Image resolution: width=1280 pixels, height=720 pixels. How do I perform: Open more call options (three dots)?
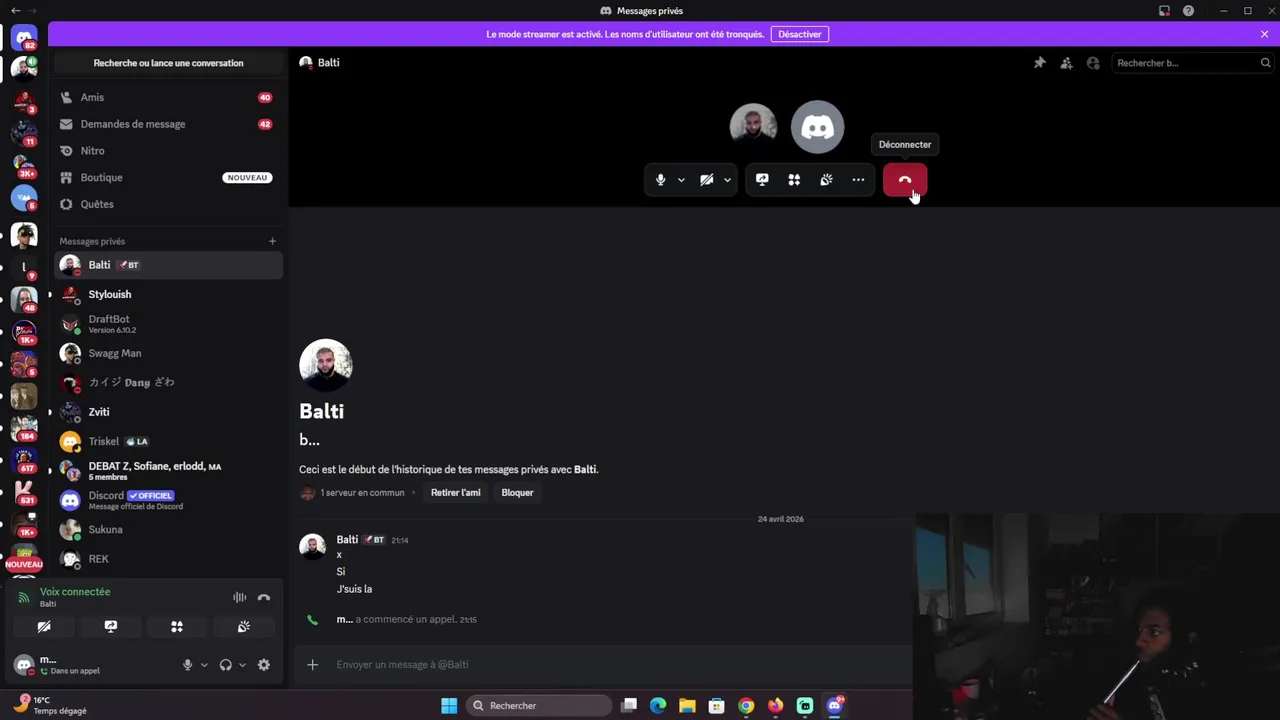point(858,180)
